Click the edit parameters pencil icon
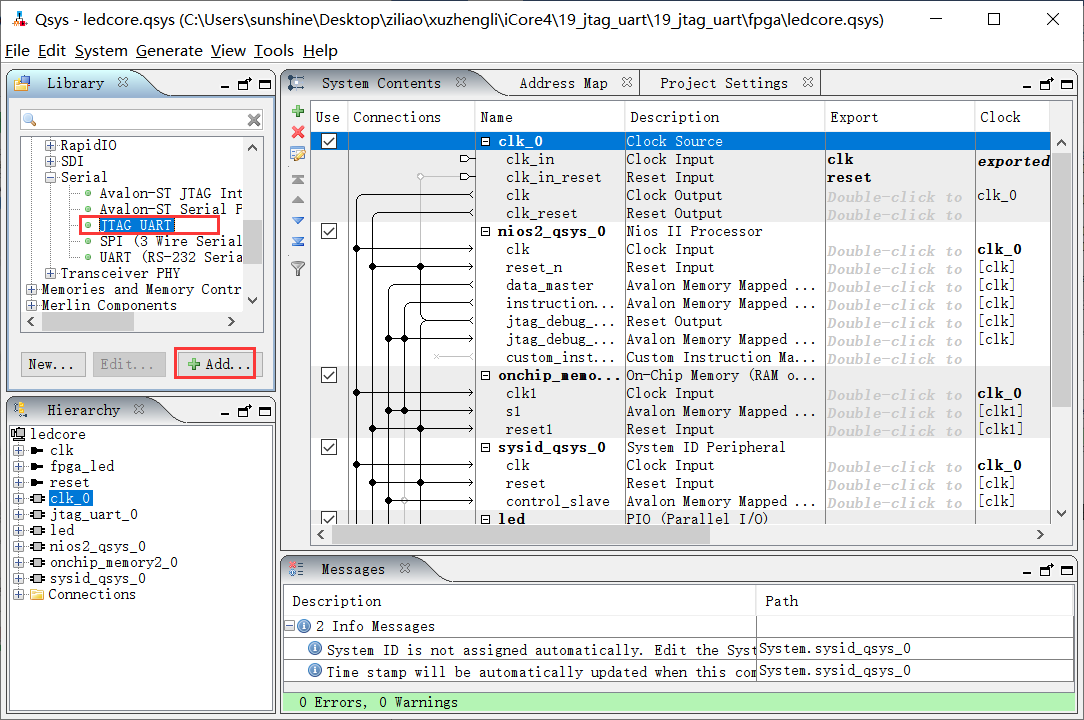1084x720 pixels. [297, 154]
